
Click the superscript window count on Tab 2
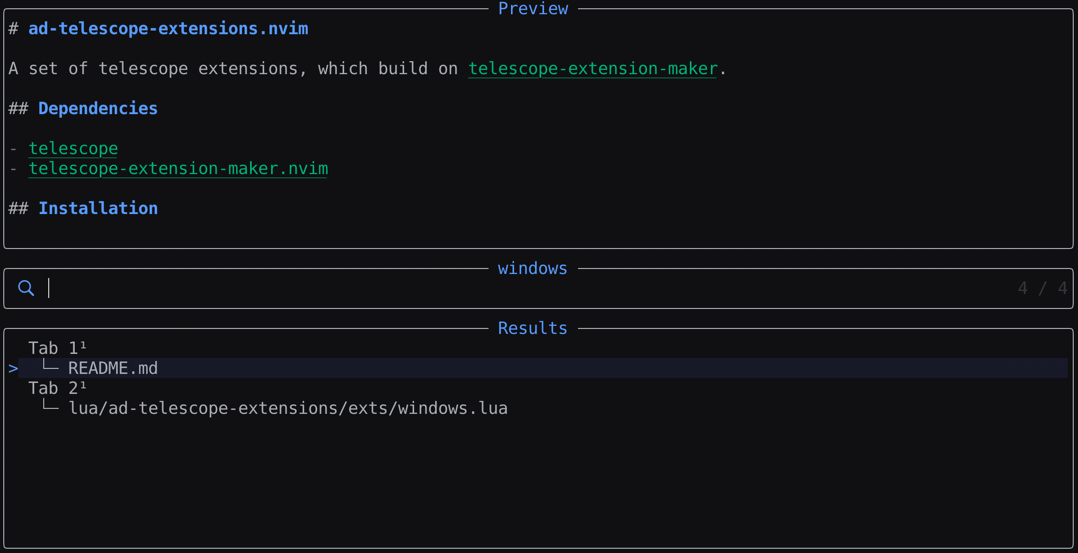[x=84, y=385]
